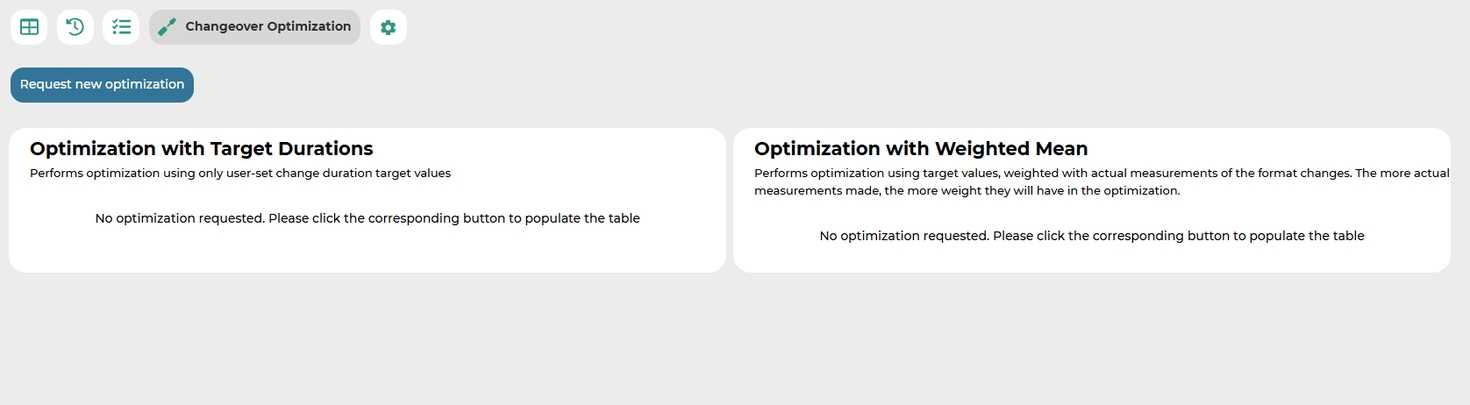The width and height of the screenshot is (1470, 405).
Task: Click the words 'Target Durations' in the heading
Action: (x=291, y=149)
